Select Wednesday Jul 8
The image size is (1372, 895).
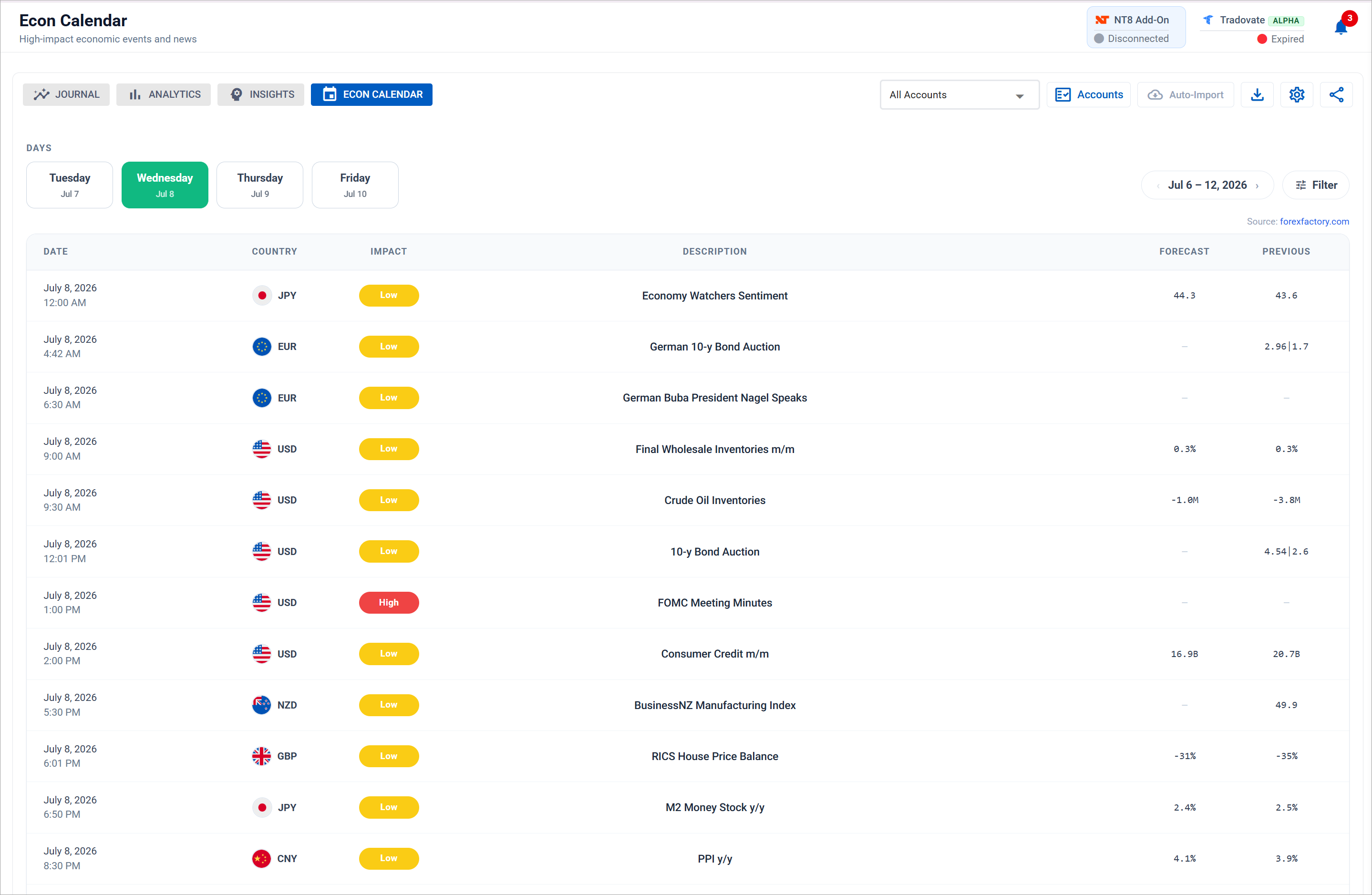[165, 185]
